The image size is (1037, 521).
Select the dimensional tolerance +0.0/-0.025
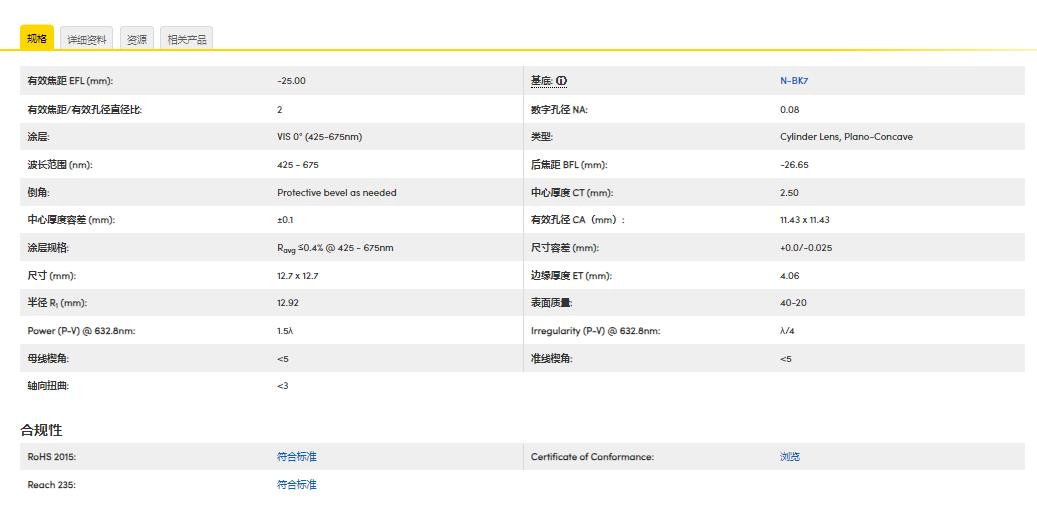(806, 248)
